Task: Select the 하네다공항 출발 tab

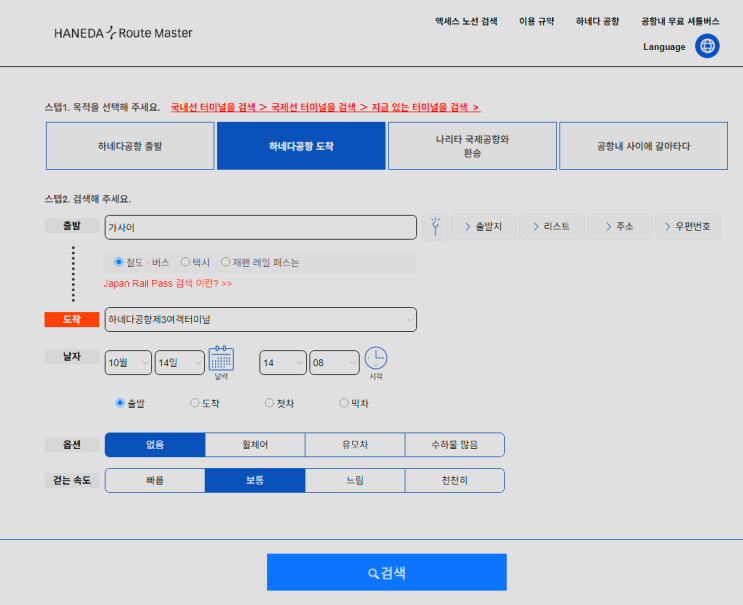Action: (x=130, y=146)
